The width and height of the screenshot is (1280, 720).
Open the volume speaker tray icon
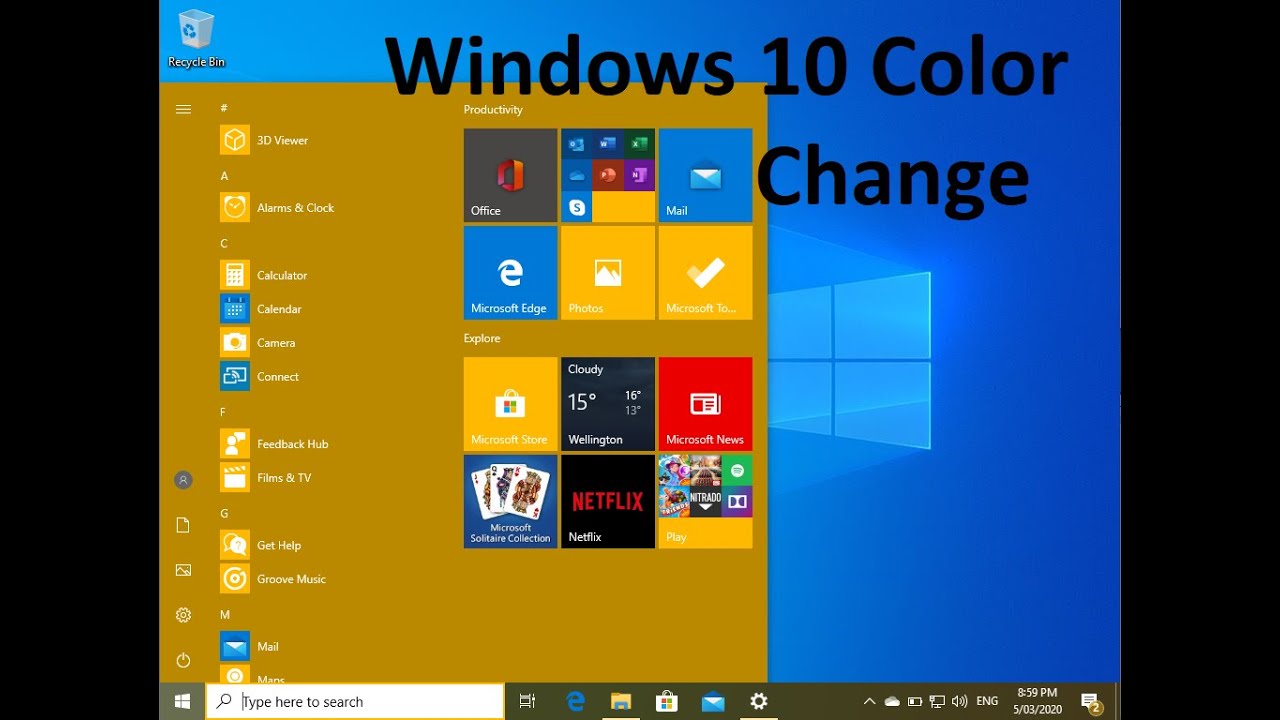(x=960, y=702)
